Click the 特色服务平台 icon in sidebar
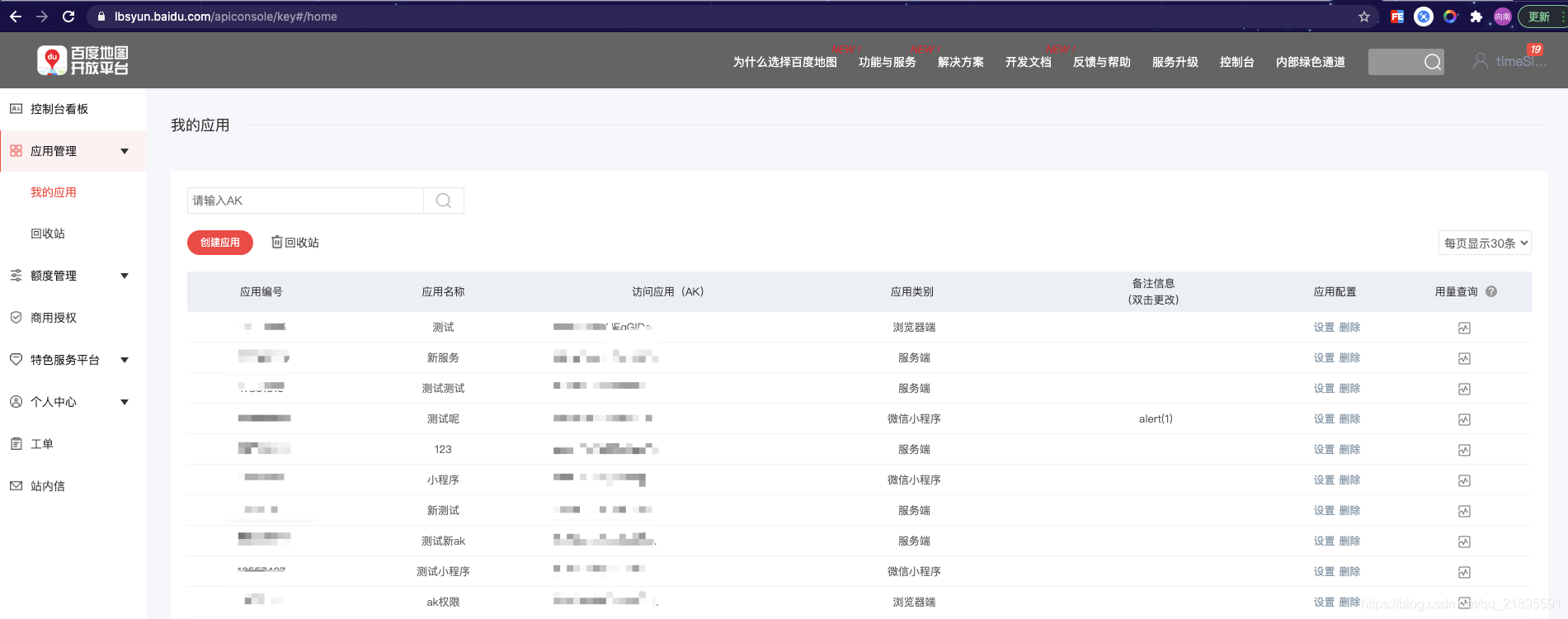 (x=16, y=360)
